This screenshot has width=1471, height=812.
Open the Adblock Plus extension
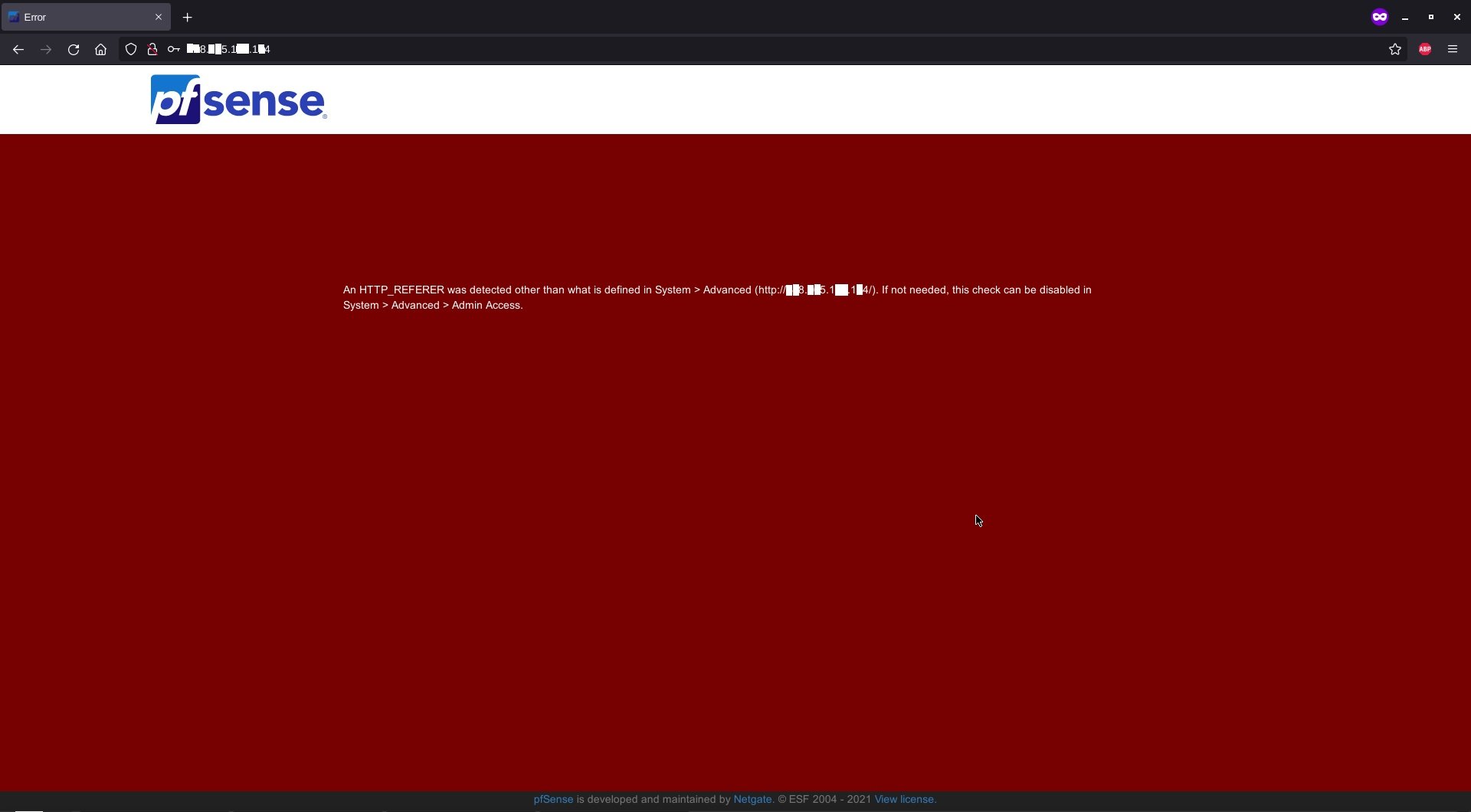pyautogui.click(x=1425, y=50)
